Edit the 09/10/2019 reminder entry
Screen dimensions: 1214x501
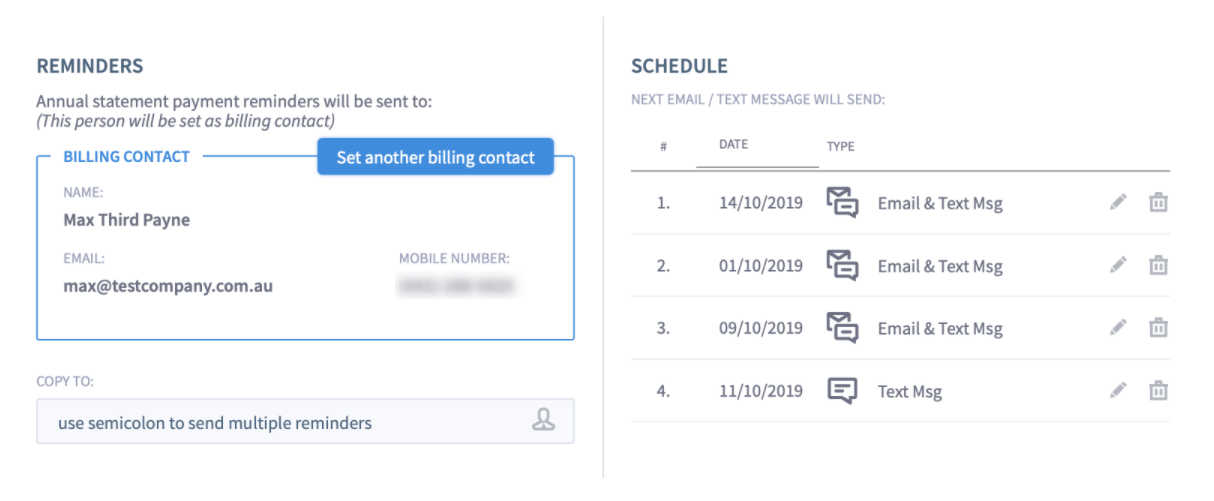(x=1118, y=328)
